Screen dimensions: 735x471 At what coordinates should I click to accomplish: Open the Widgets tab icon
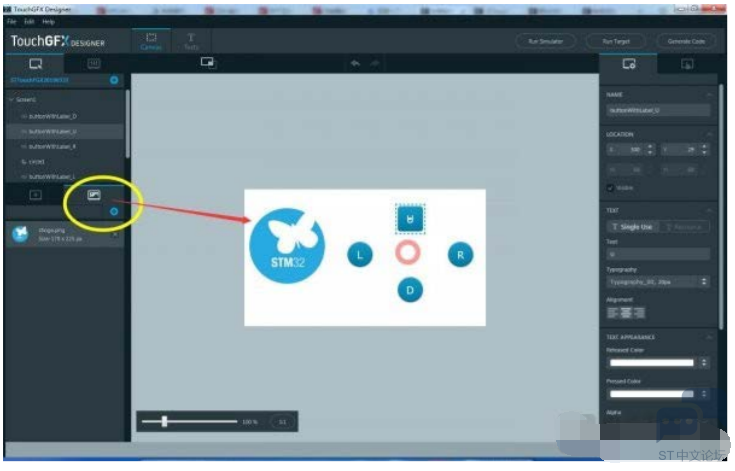coord(36,195)
